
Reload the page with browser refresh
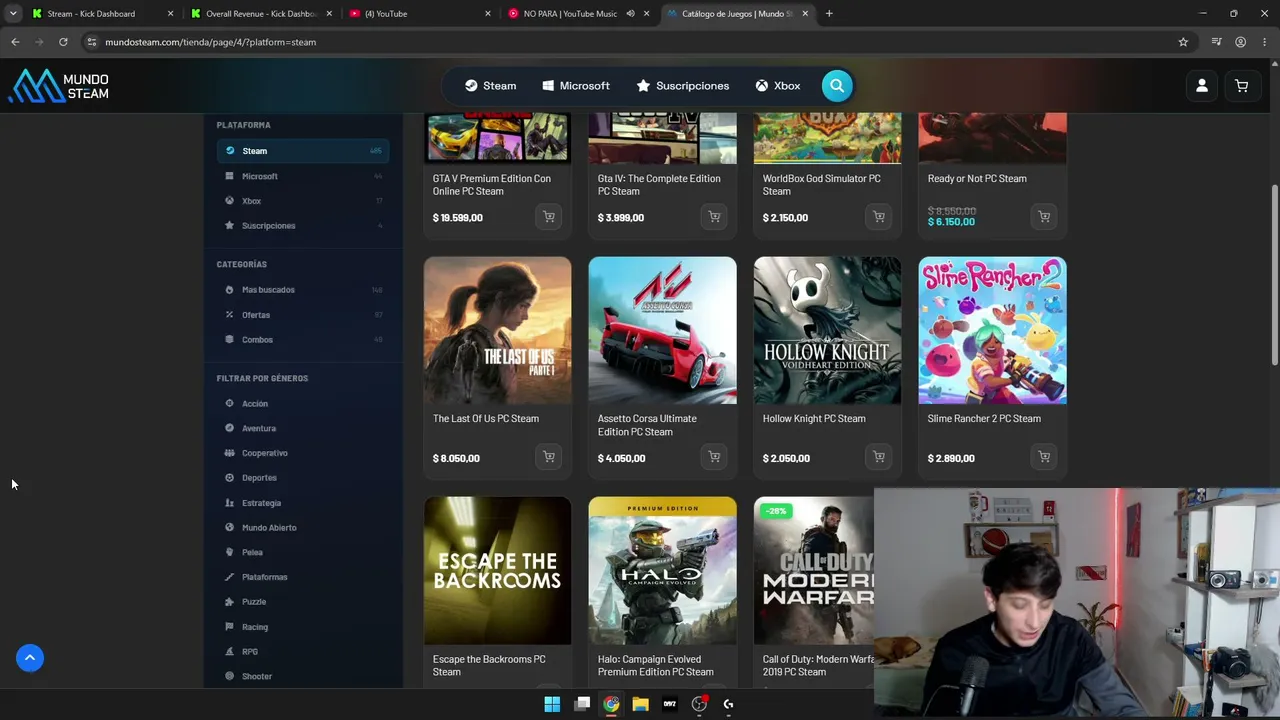pyautogui.click(x=63, y=42)
